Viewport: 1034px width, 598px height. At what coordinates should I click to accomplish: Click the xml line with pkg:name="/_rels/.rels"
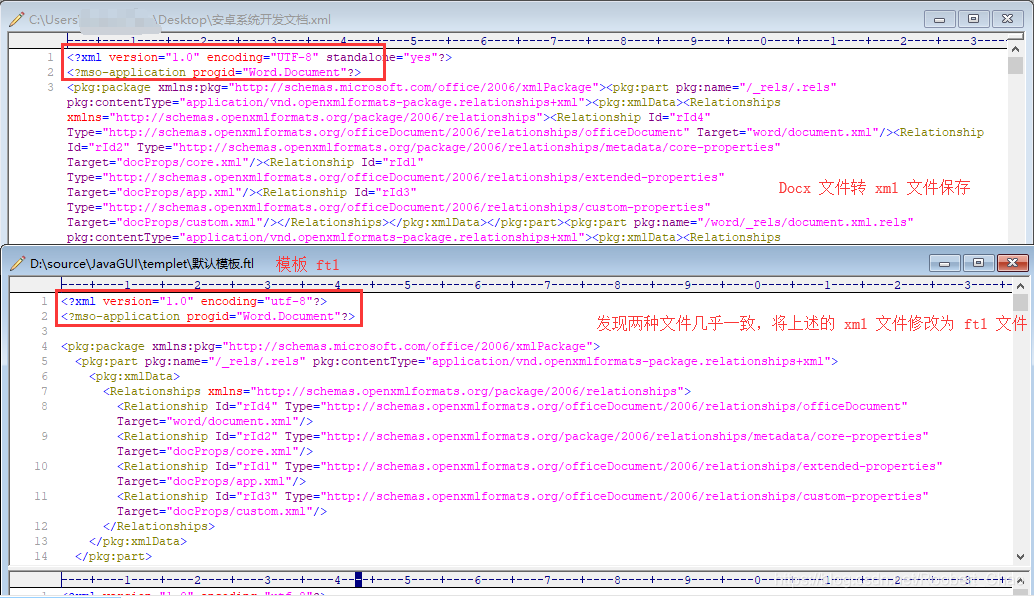[452, 87]
